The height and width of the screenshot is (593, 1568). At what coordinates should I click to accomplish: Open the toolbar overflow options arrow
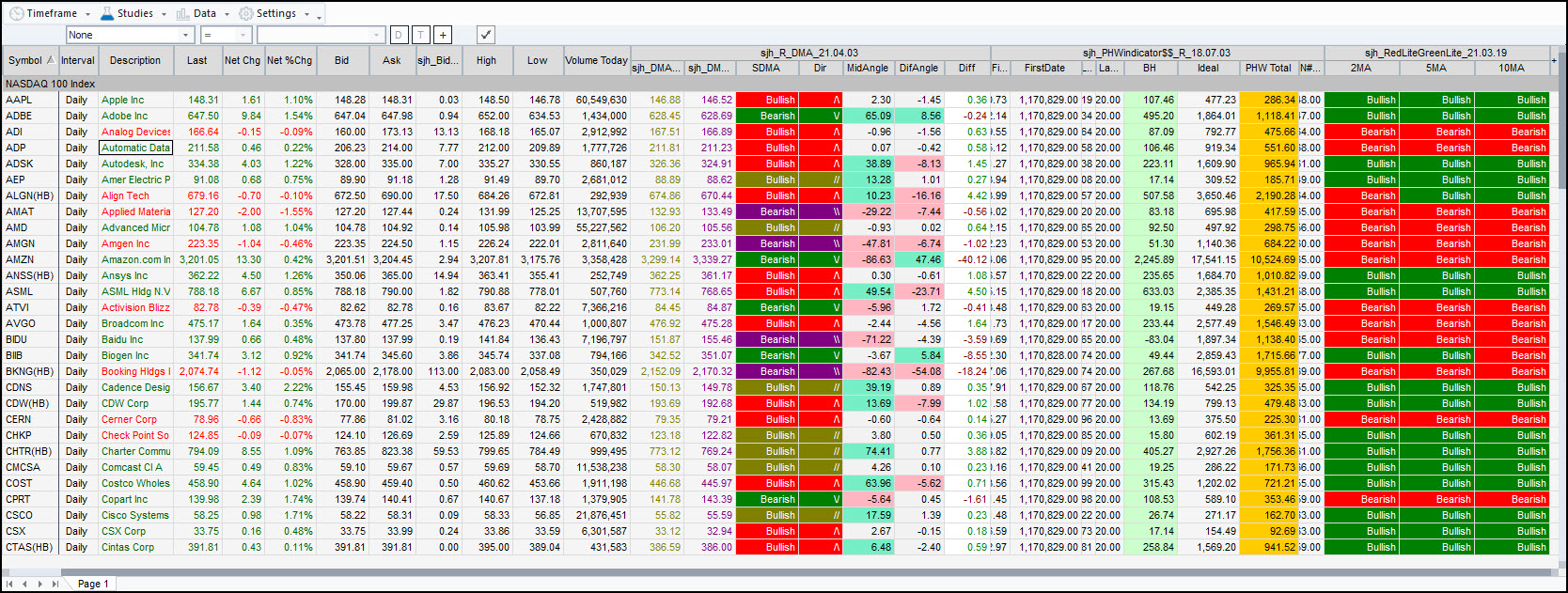click(320, 16)
